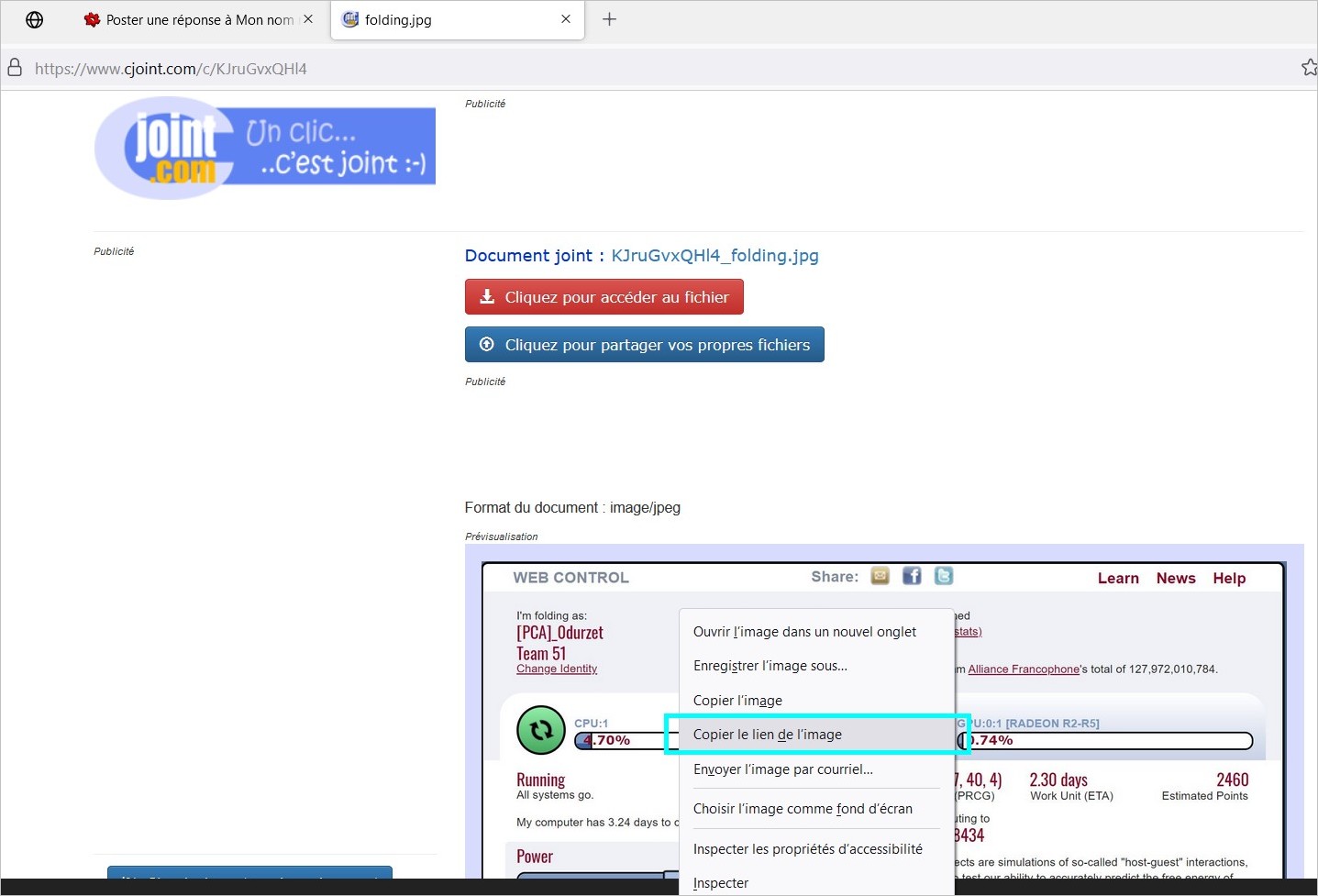Image resolution: width=1318 pixels, height=896 pixels.
Task: Choose Enregistrer l'image sous… menu entry
Action: pos(770,666)
